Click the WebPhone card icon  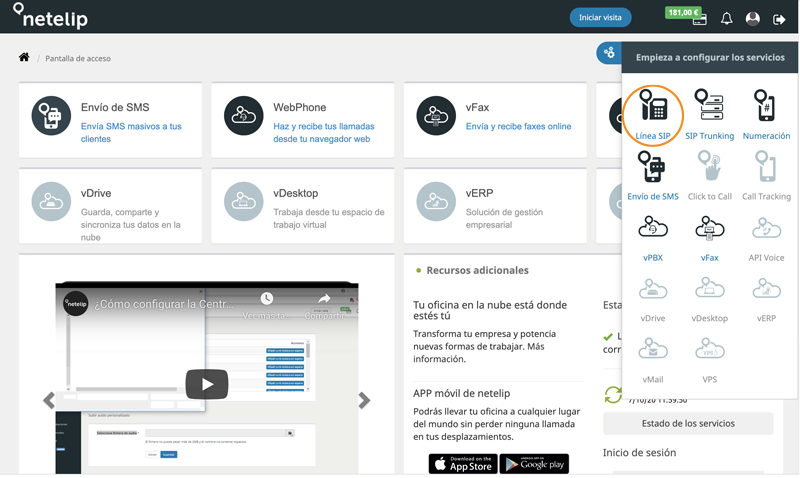[x=243, y=116]
